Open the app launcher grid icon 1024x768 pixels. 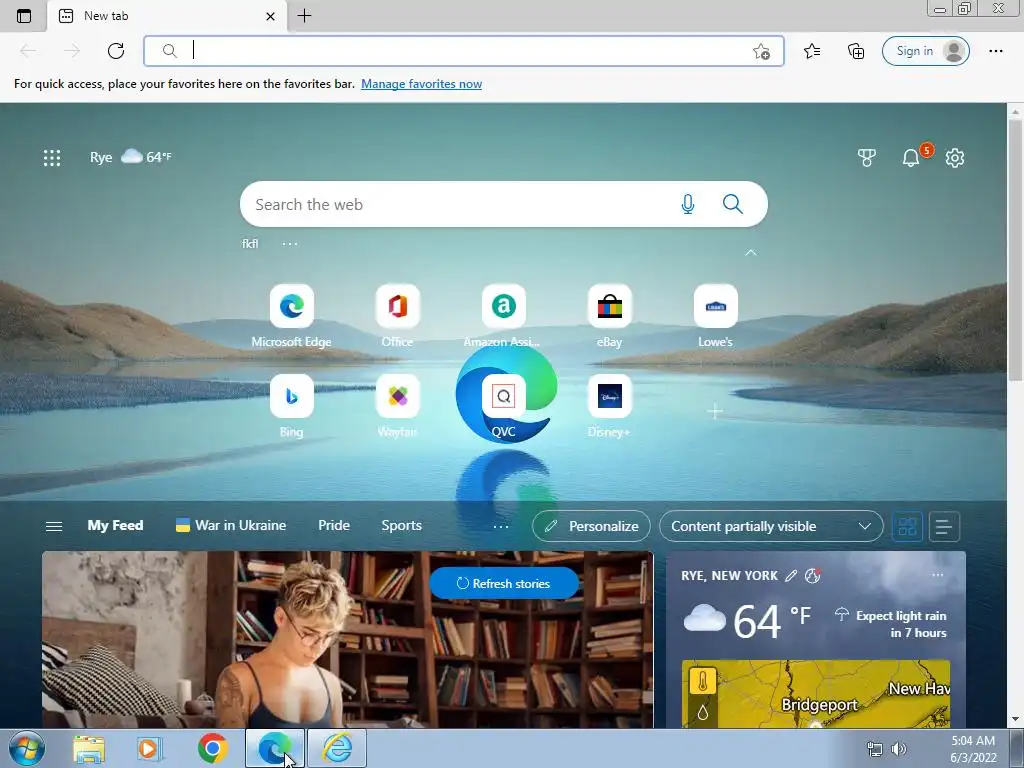tap(52, 157)
